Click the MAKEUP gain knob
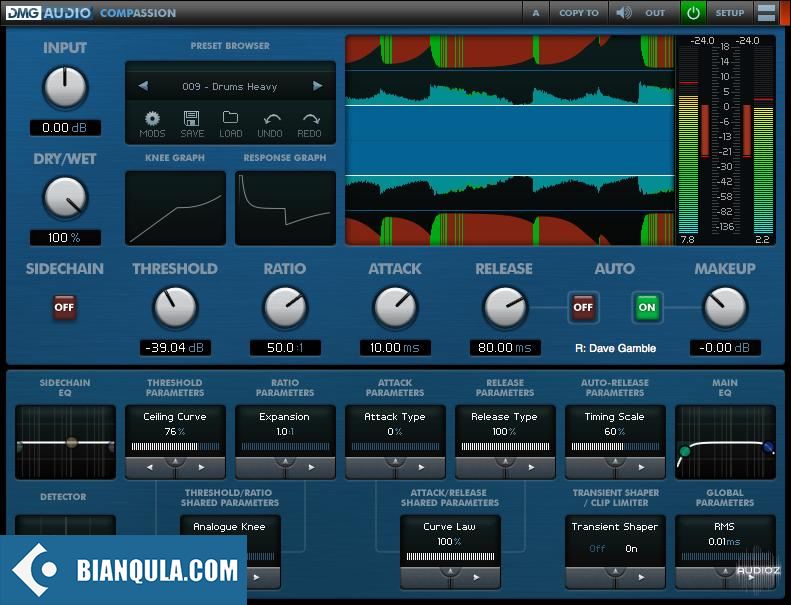The height and width of the screenshot is (605, 791). point(725,308)
